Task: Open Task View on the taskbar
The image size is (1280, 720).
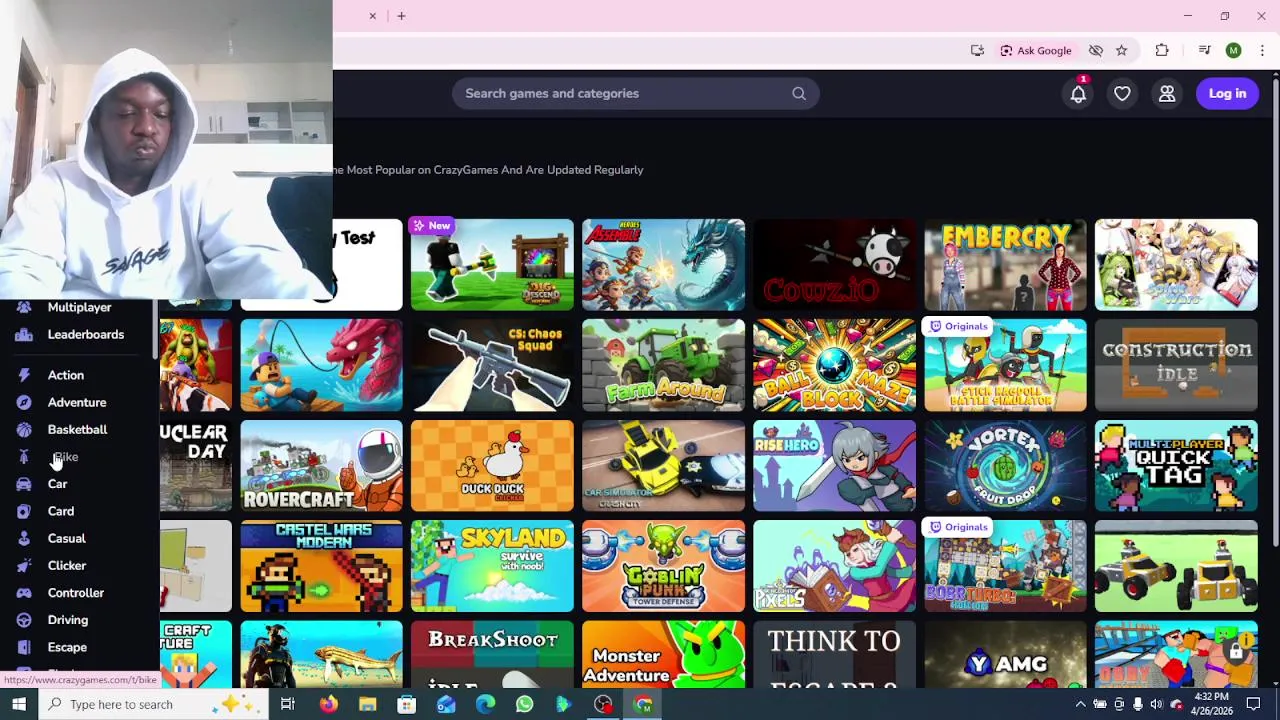Action: click(x=287, y=704)
